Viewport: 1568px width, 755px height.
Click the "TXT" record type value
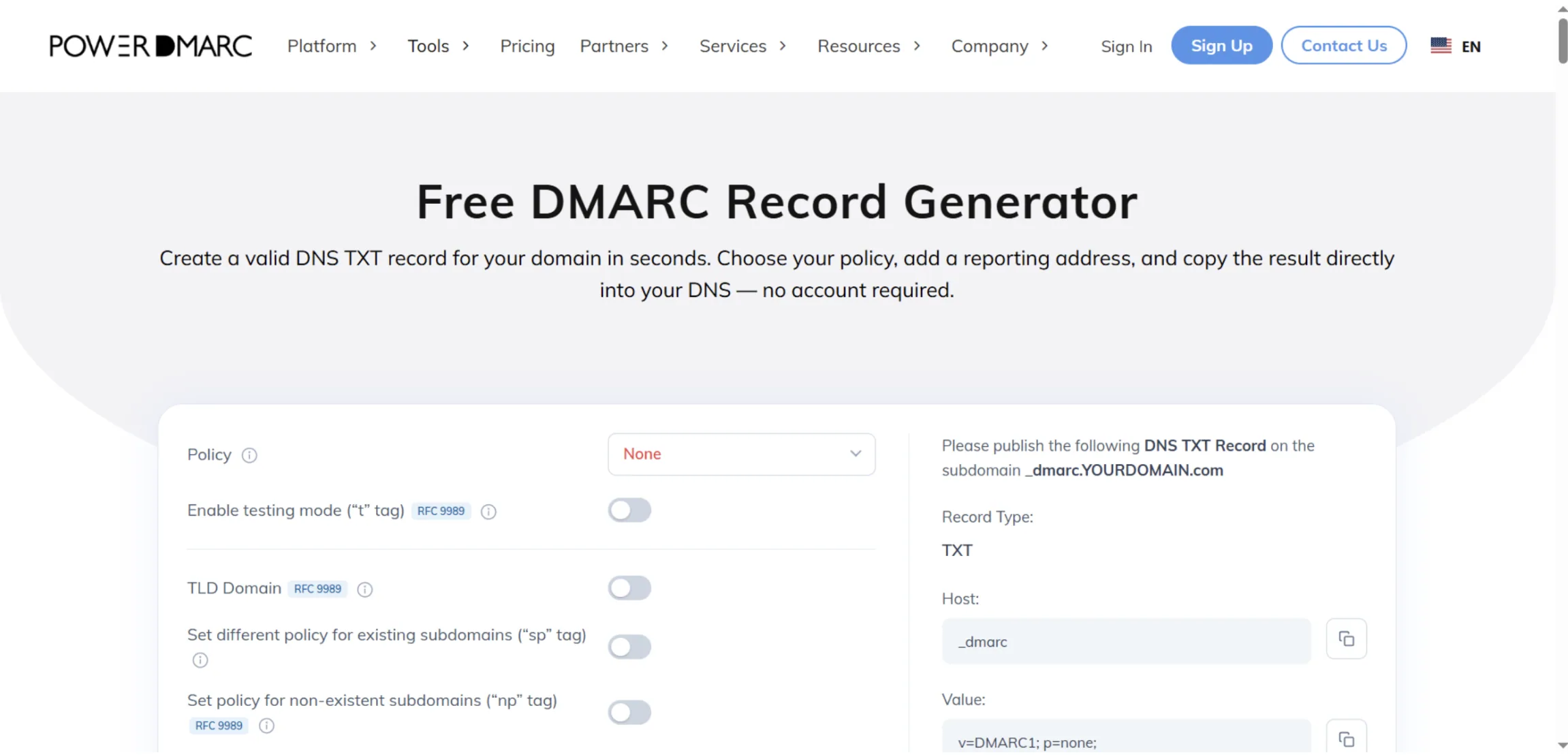coord(957,551)
